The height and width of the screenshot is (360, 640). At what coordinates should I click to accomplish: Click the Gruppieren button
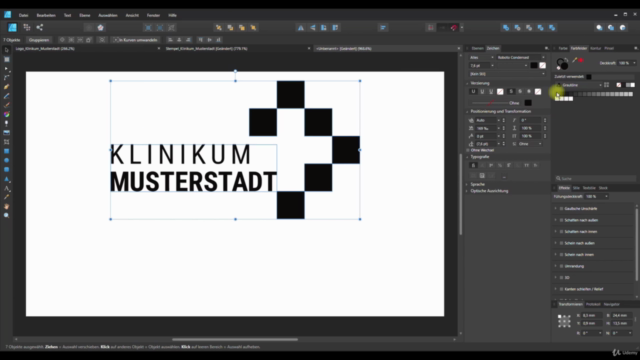pyautogui.click(x=39, y=40)
